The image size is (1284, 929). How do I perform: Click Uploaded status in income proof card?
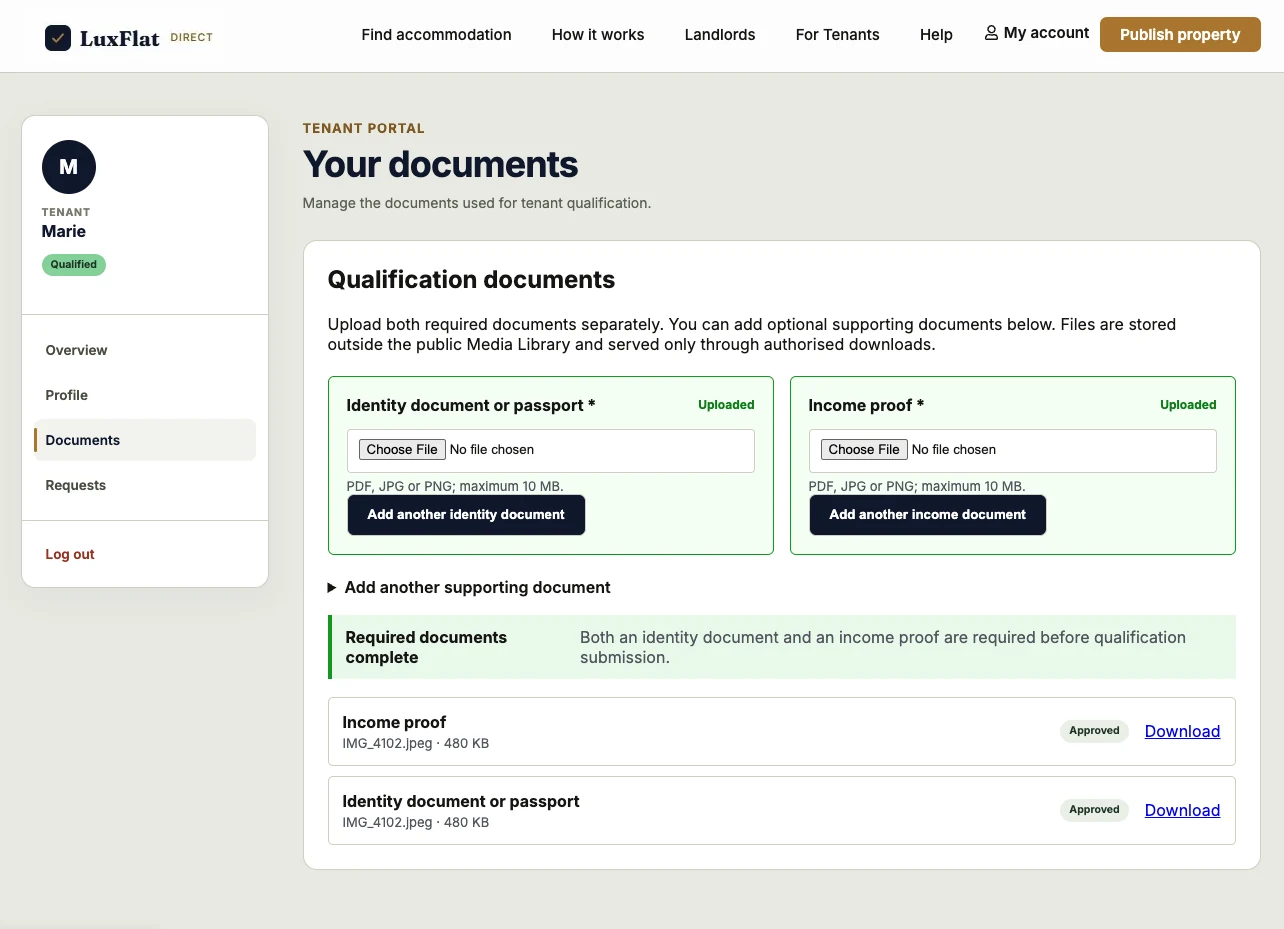(x=1188, y=405)
